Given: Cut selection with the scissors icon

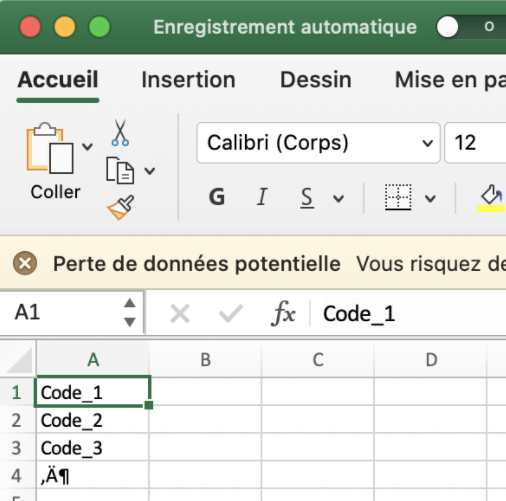Looking at the screenshot, I should (x=120, y=133).
